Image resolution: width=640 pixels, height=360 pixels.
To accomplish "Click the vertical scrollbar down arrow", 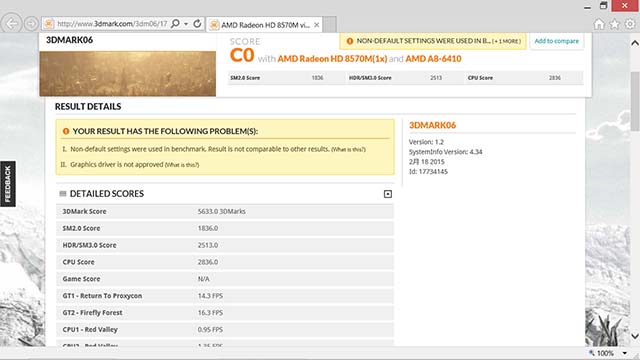I will pos(635,336).
